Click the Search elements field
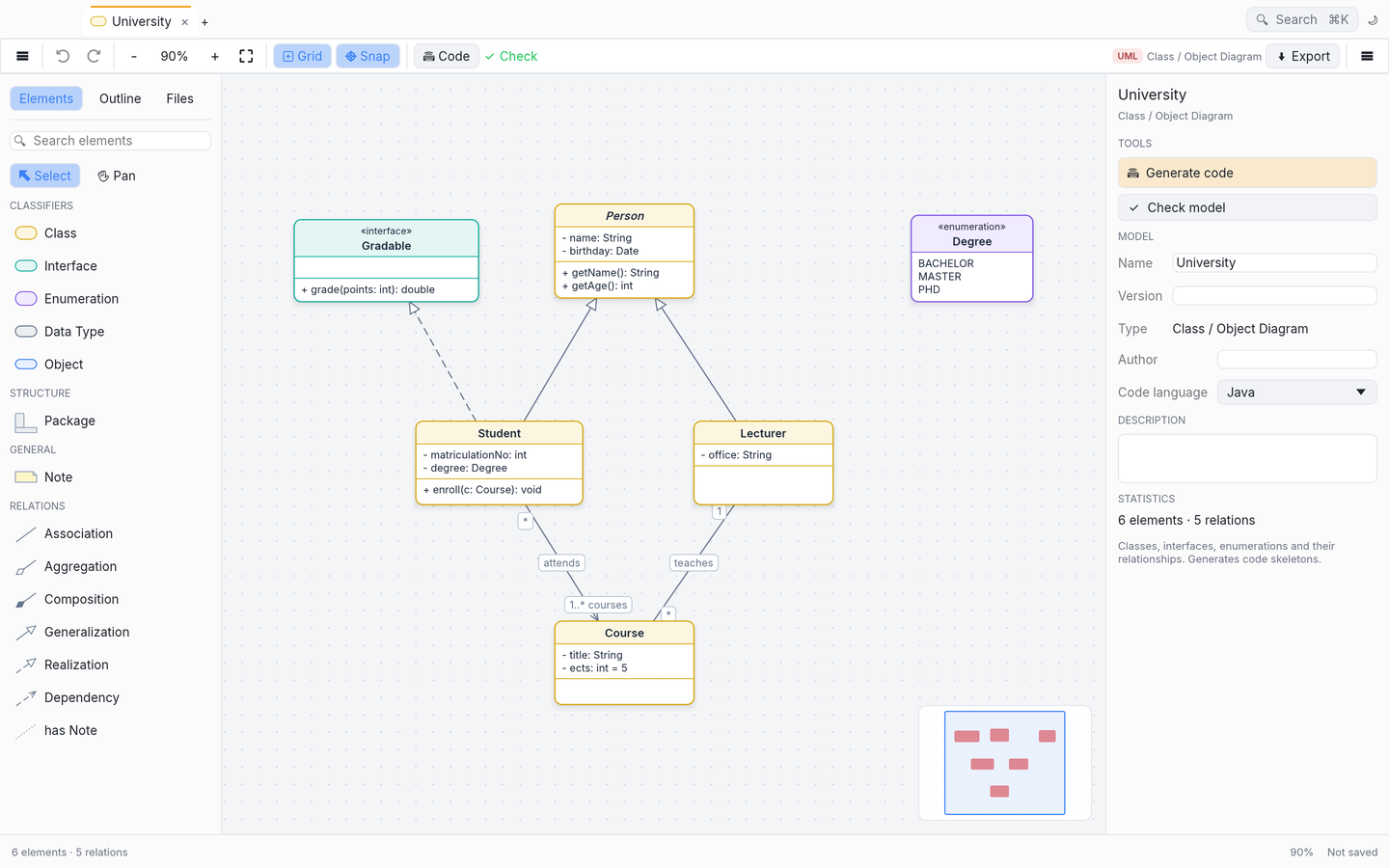 pyautogui.click(x=110, y=141)
